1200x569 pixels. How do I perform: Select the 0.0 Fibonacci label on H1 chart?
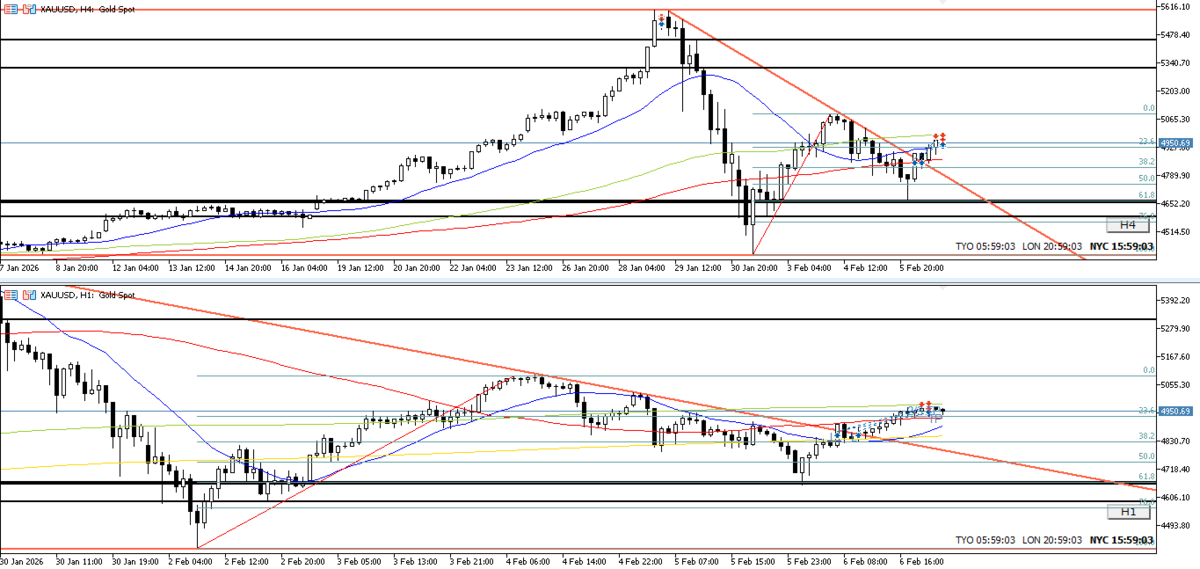coord(1149,370)
